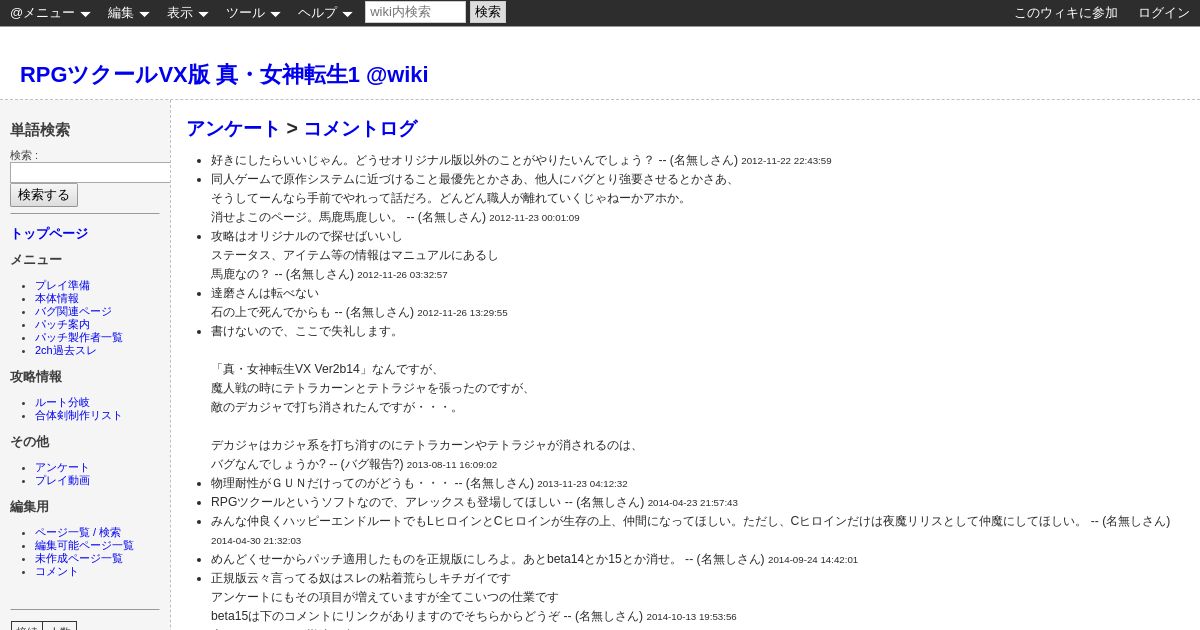Click timestamp 2014-09-24 14:42:01
Image resolution: width=1200 pixels, height=630 pixels.
pyautogui.click(x=813, y=560)
